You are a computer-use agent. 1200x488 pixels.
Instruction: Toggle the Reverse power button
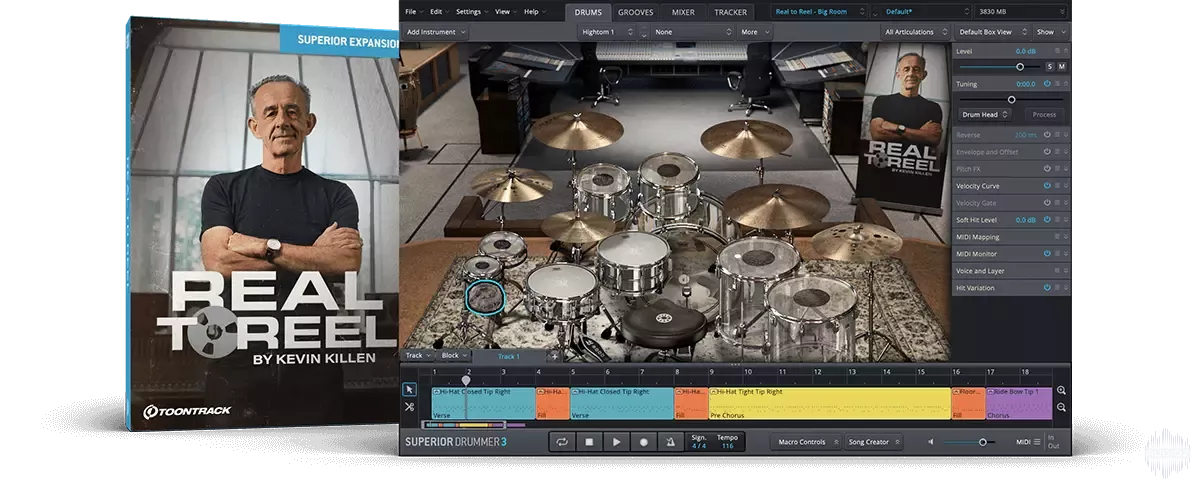[1047, 134]
